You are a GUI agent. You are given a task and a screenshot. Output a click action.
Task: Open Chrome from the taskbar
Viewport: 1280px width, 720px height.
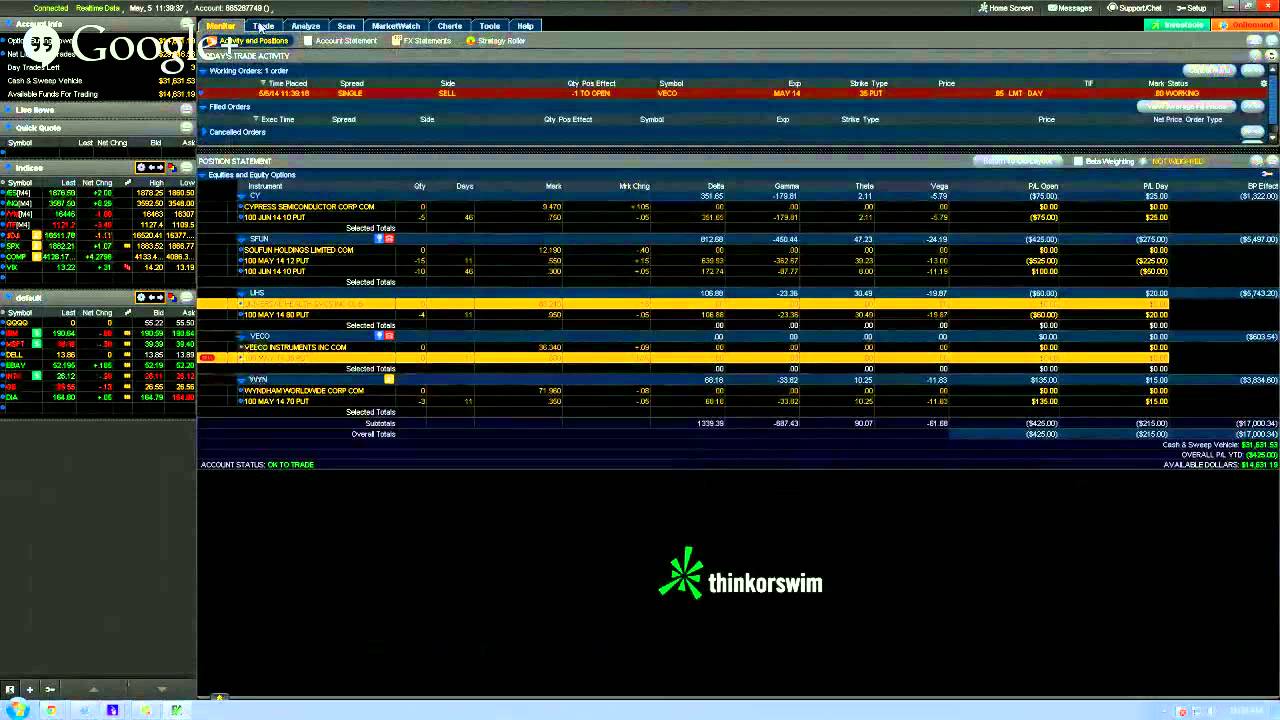pyautogui.click(x=51, y=710)
